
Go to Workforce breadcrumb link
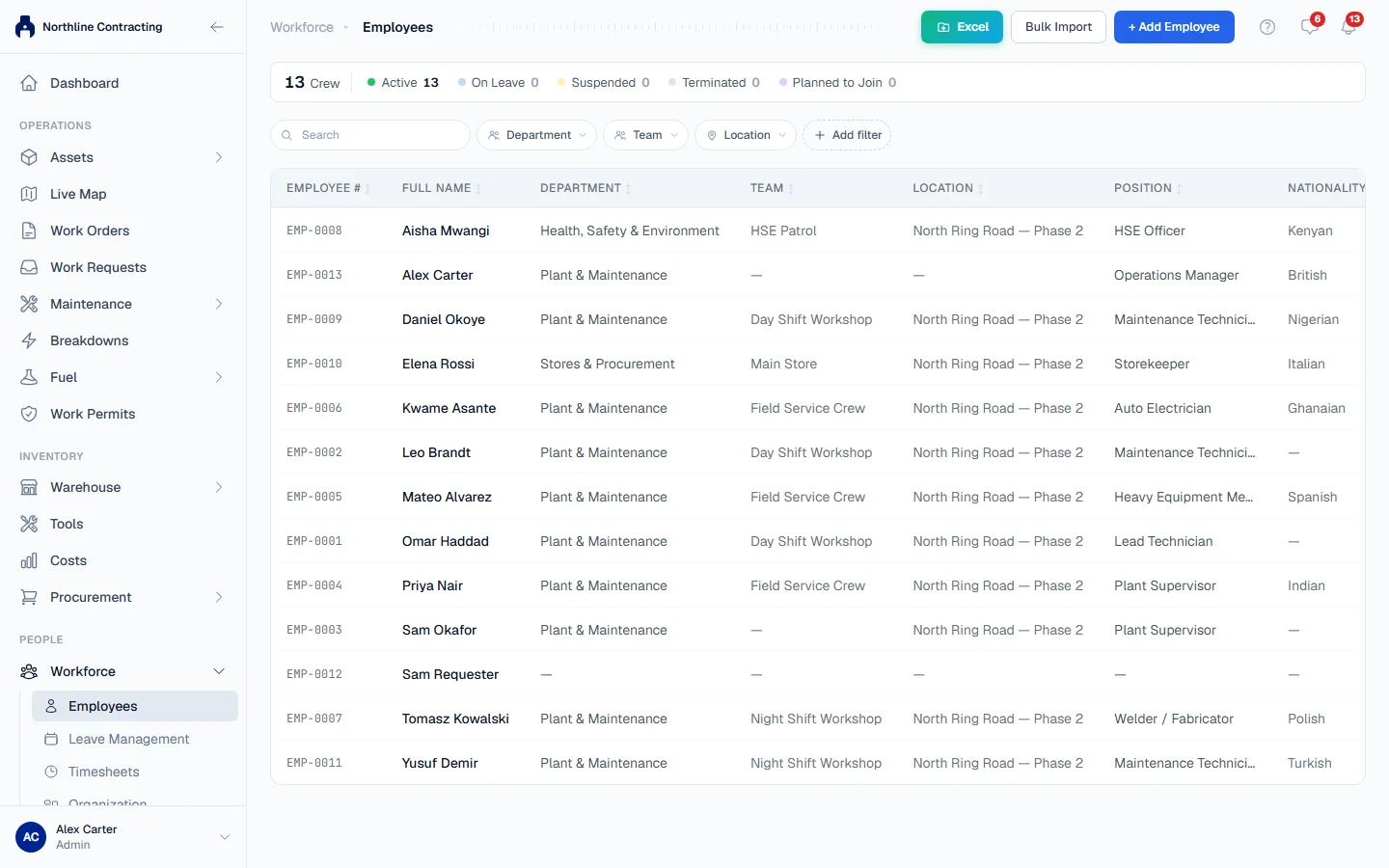pos(302,27)
